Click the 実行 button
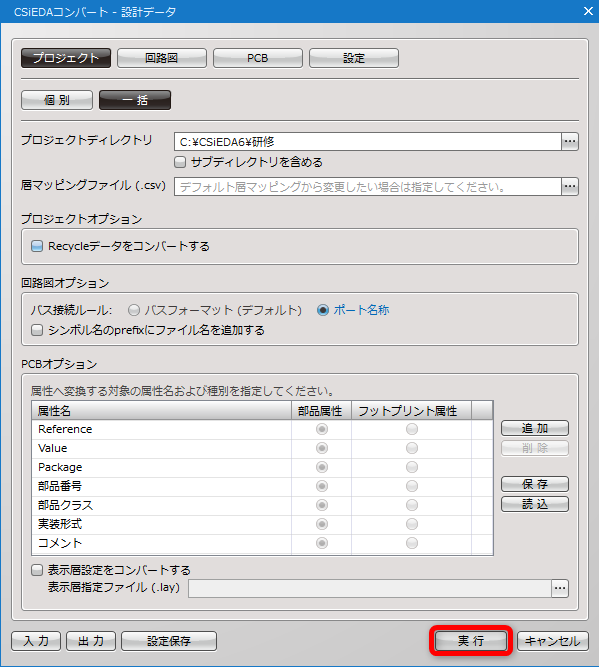Image resolution: width=599 pixels, height=667 pixels. point(471,641)
